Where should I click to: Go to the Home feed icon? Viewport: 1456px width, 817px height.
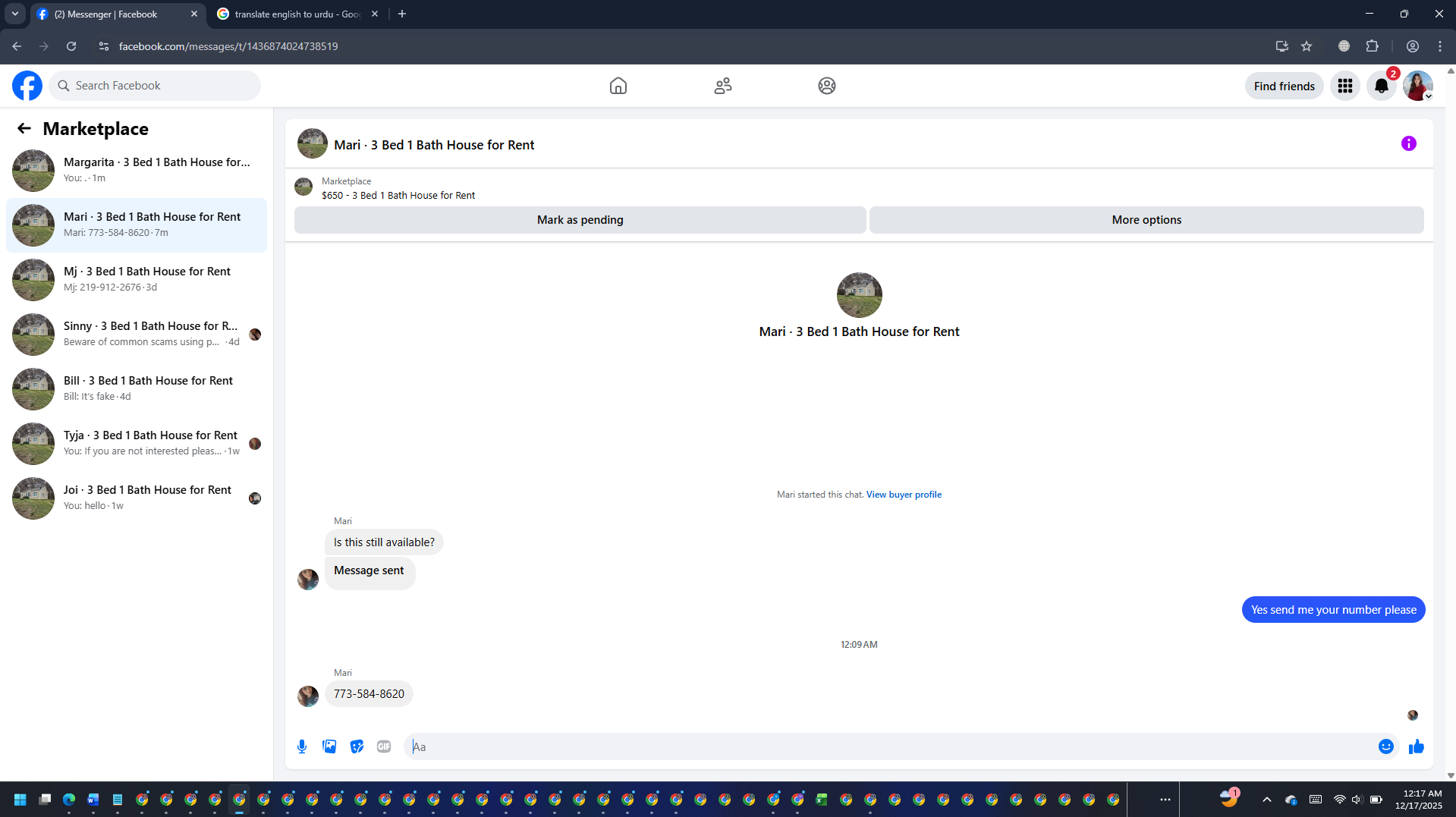click(x=618, y=86)
